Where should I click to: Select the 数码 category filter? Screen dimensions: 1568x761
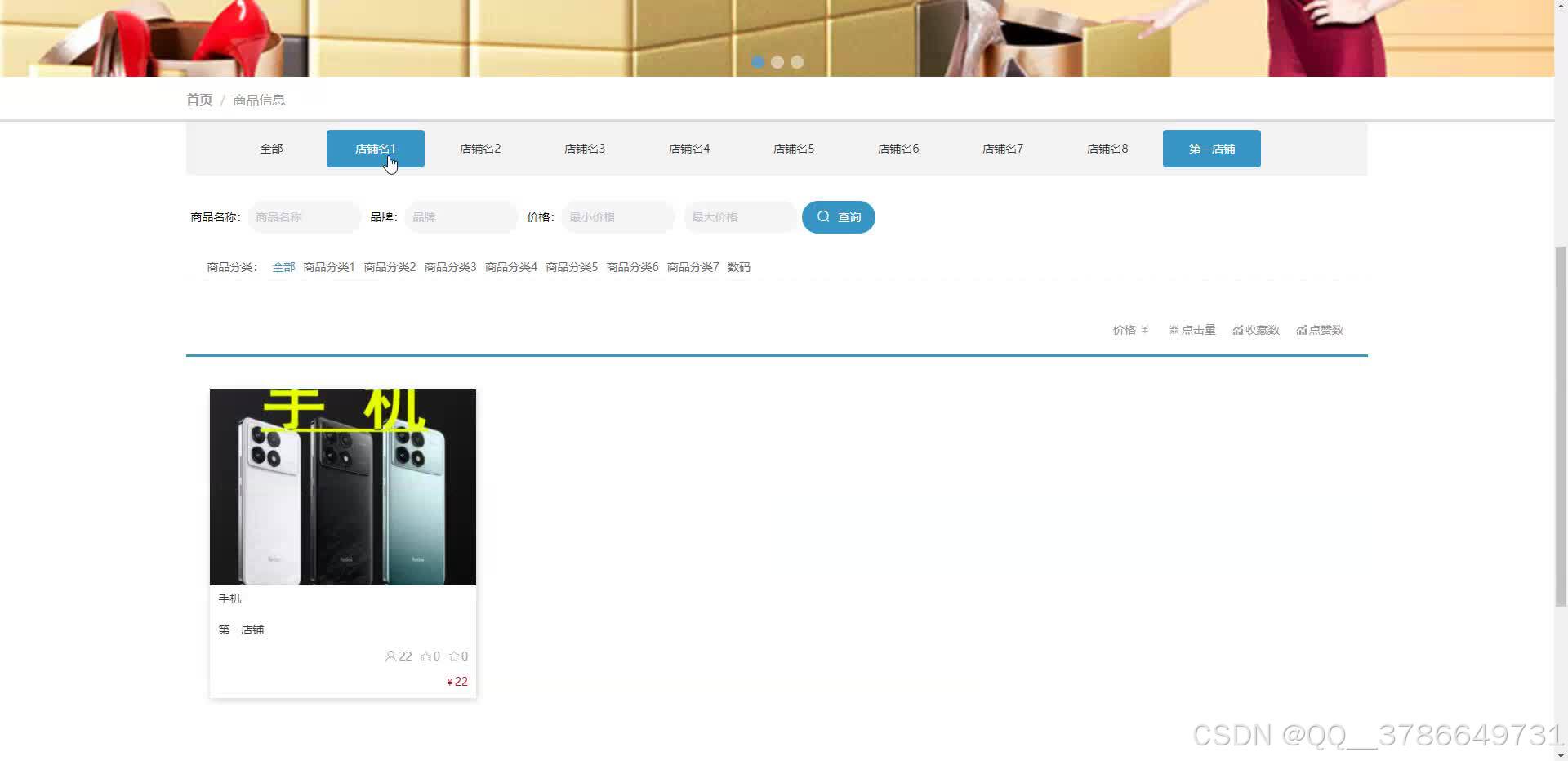point(738,267)
